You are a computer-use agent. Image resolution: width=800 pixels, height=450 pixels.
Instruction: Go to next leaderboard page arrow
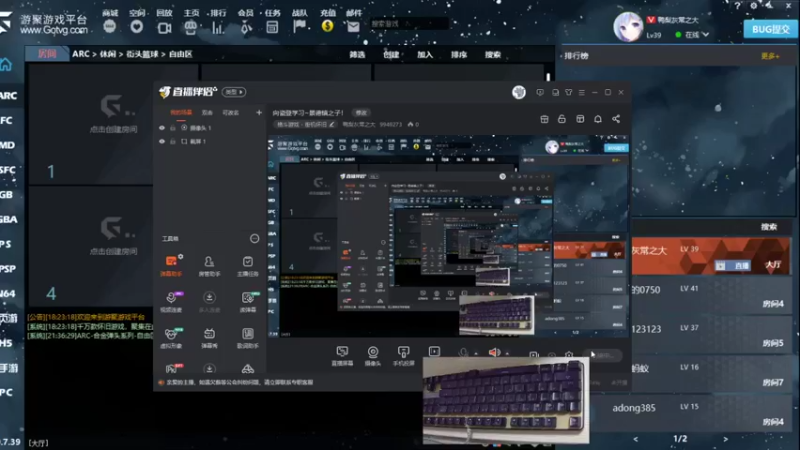click(x=726, y=439)
